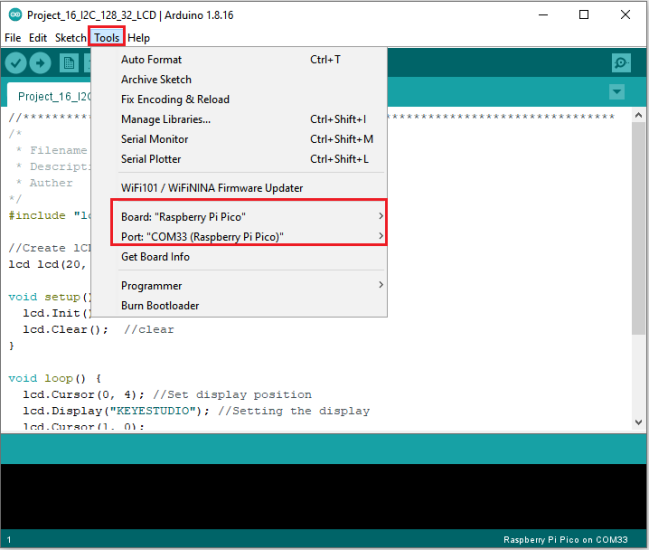650x550 pixels.
Task: Select Archive Sketch menu entry
Action: pyautogui.click(x=240, y=80)
